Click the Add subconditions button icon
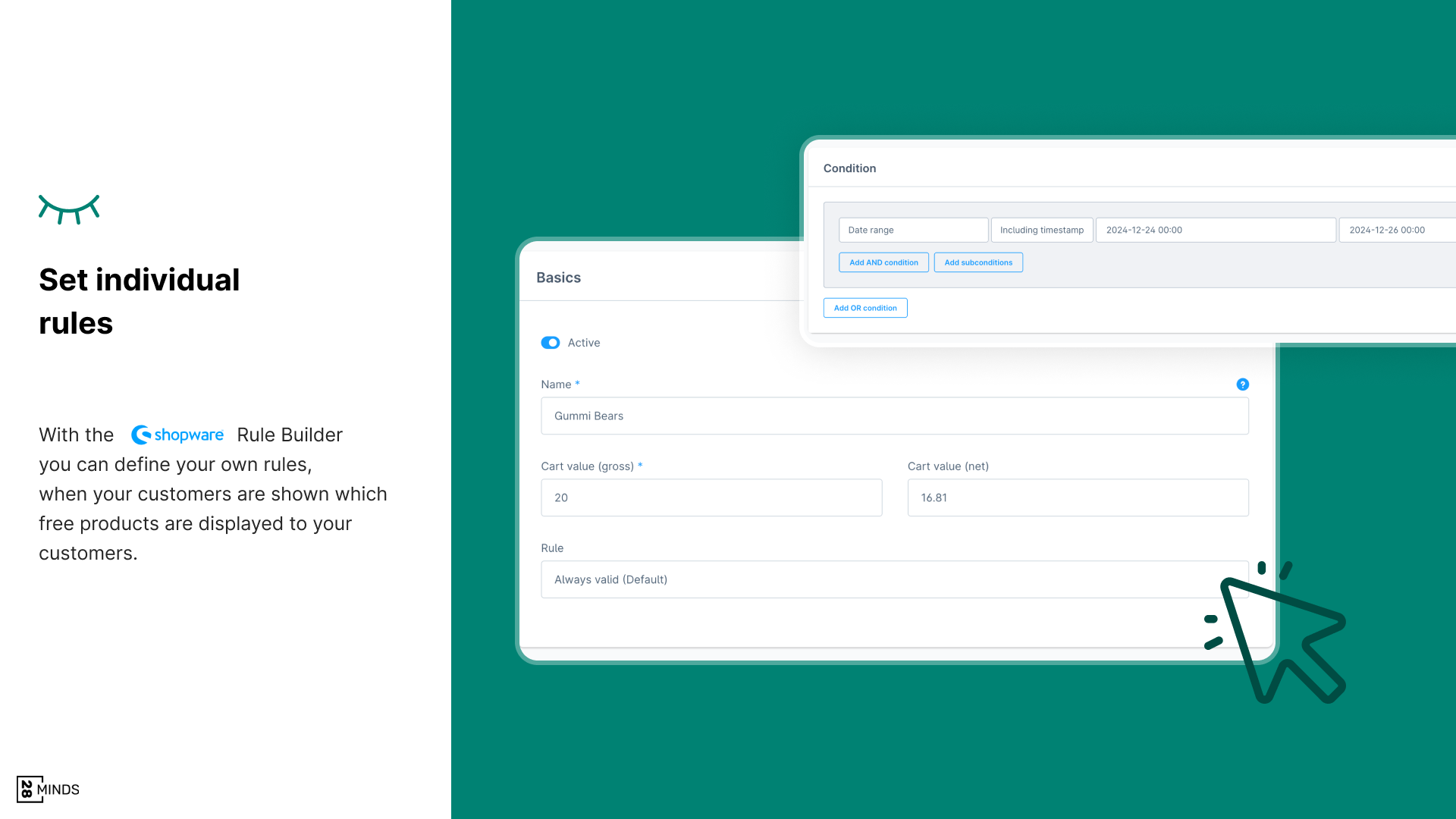 tap(978, 262)
